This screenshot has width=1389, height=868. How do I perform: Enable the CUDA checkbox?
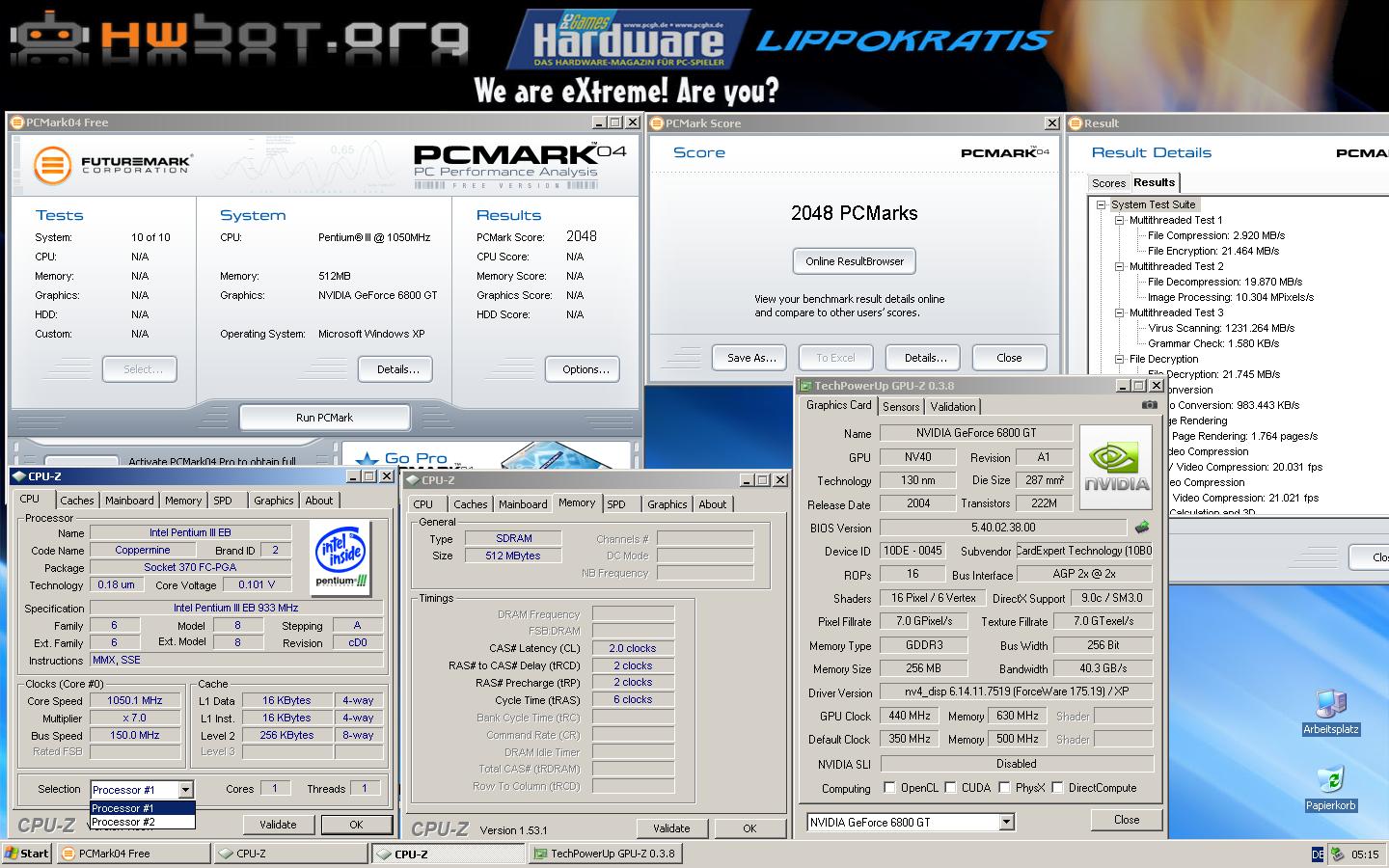pos(950,788)
